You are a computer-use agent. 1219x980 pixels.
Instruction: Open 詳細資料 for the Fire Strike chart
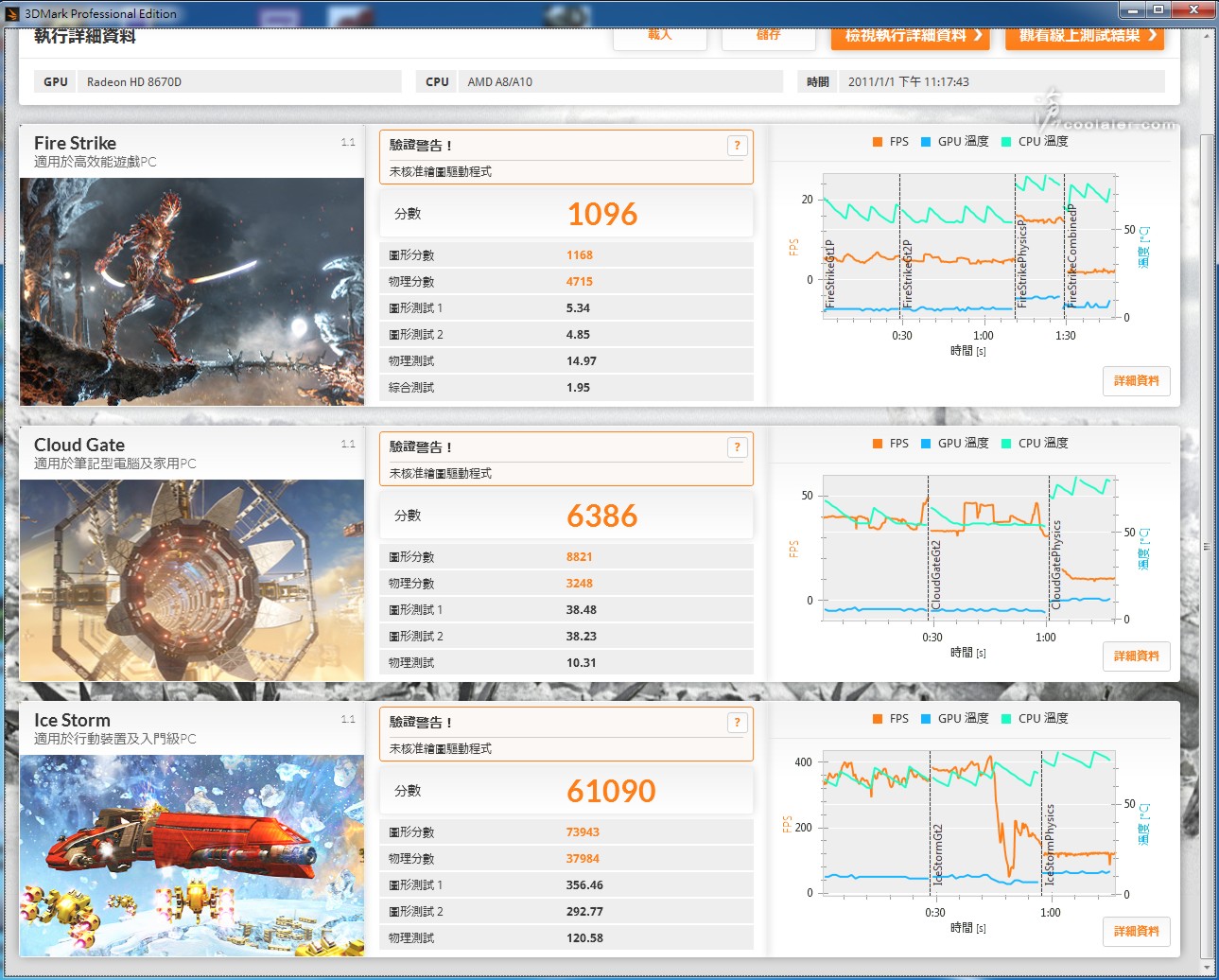tap(1136, 381)
